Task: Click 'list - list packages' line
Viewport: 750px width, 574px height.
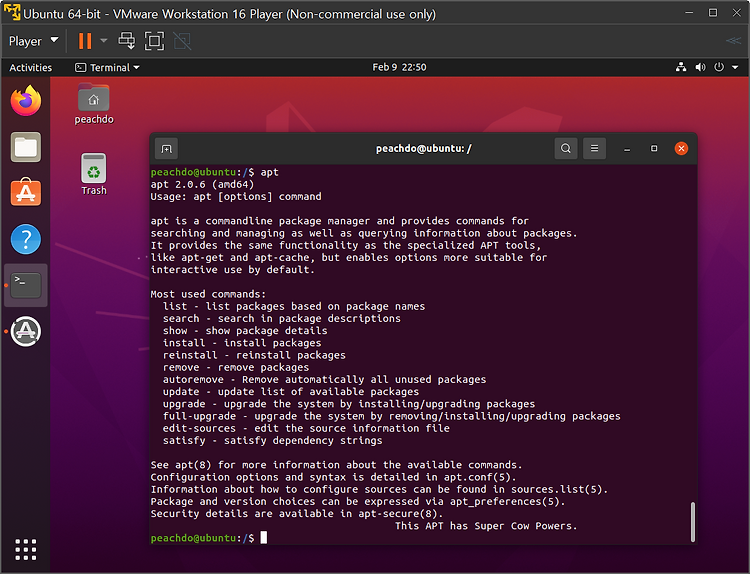Action: coord(294,306)
